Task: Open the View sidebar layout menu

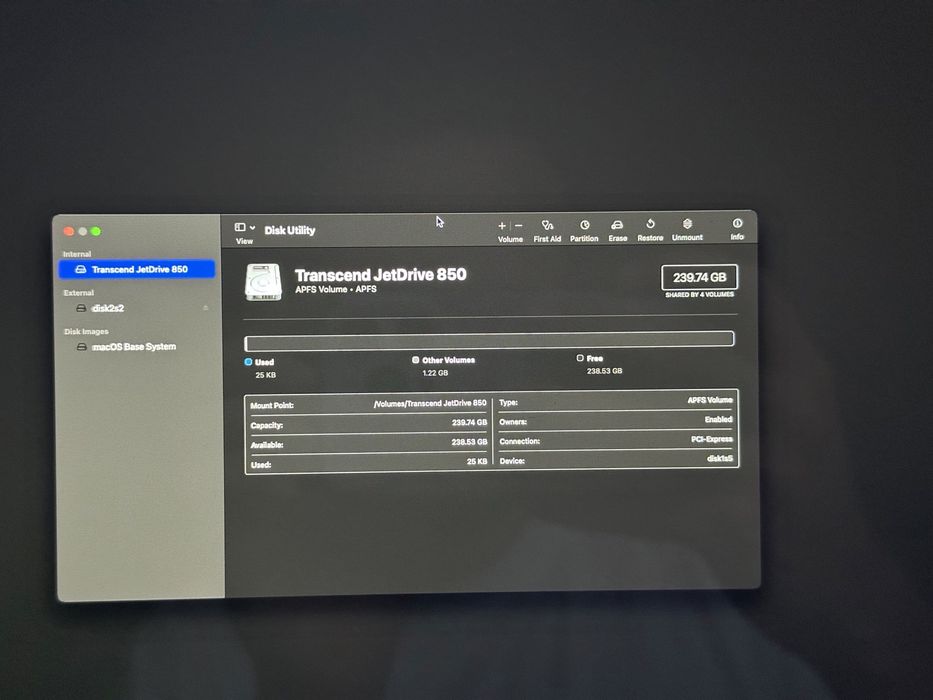Action: (245, 227)
